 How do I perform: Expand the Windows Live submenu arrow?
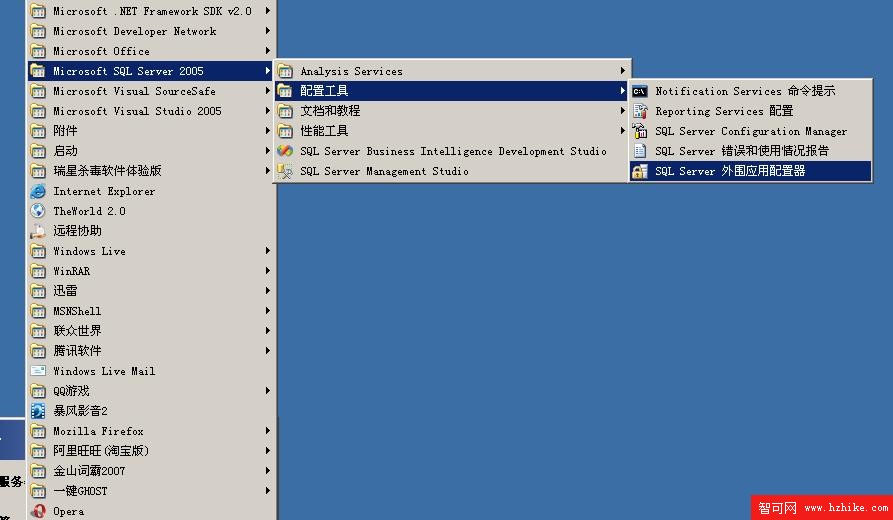click(x=268, y=251)
